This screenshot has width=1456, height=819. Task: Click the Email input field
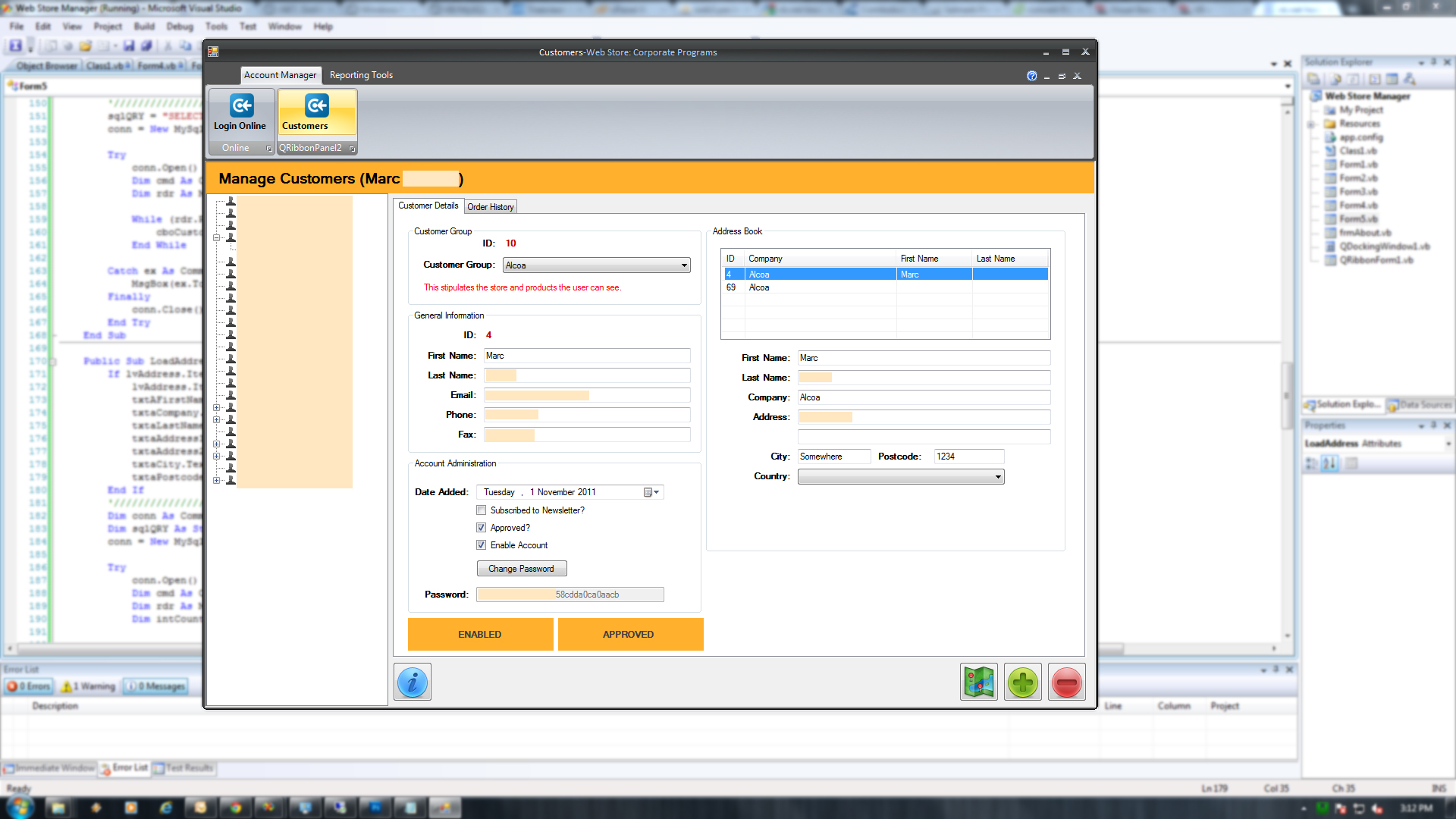[587, 395]
